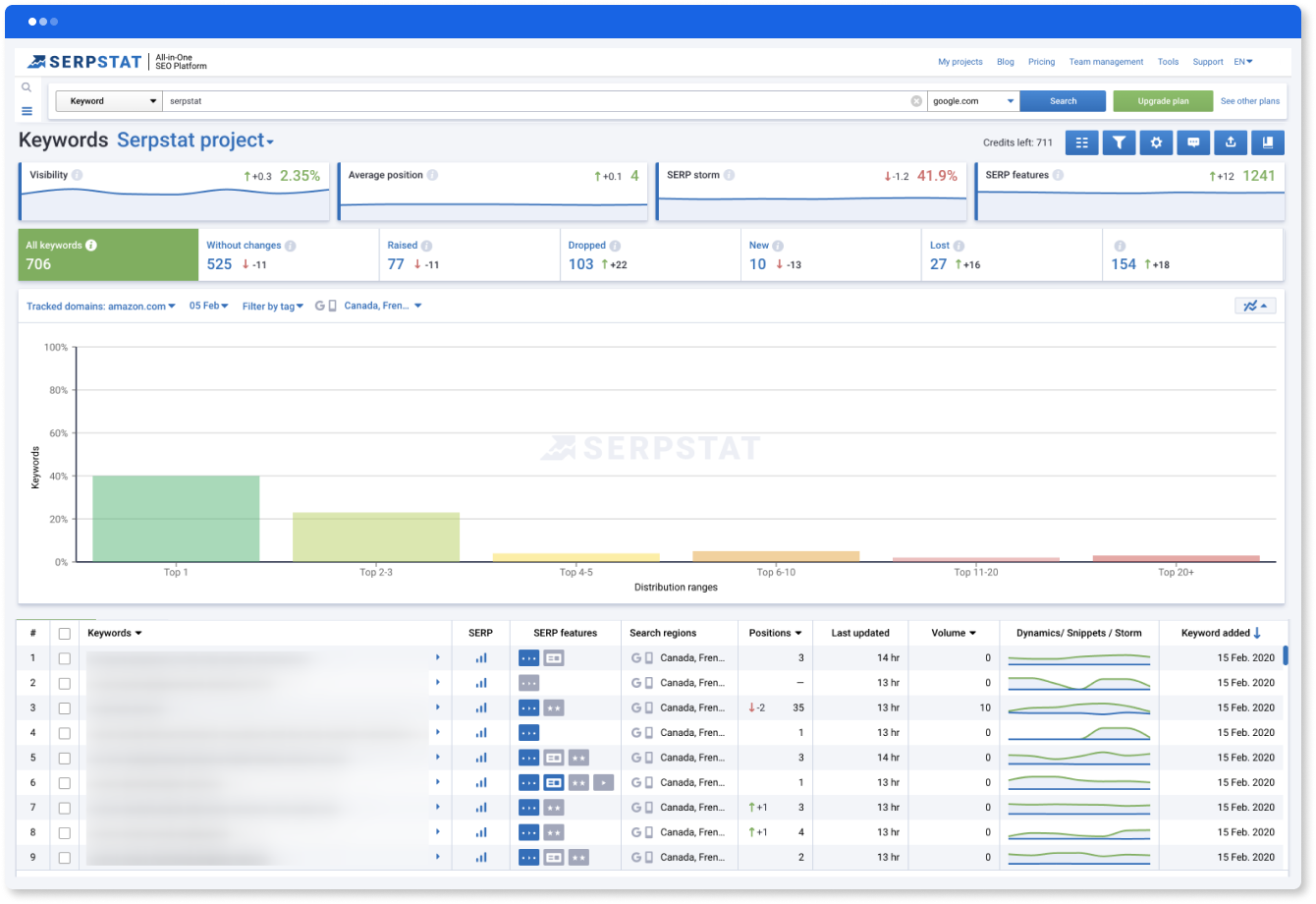Open the Canada, Fren... region dropdown

(x=383, y=307)
